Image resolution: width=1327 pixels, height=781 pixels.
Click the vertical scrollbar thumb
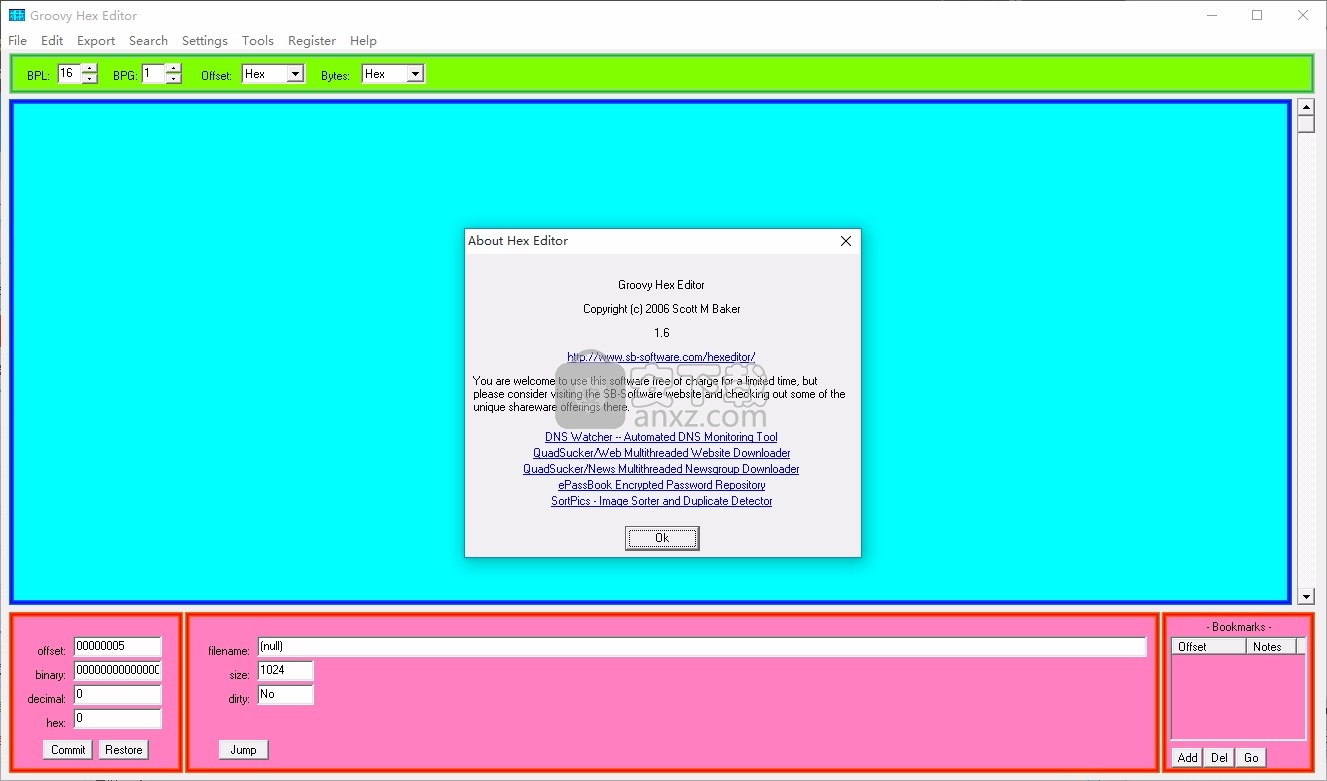1306,125
